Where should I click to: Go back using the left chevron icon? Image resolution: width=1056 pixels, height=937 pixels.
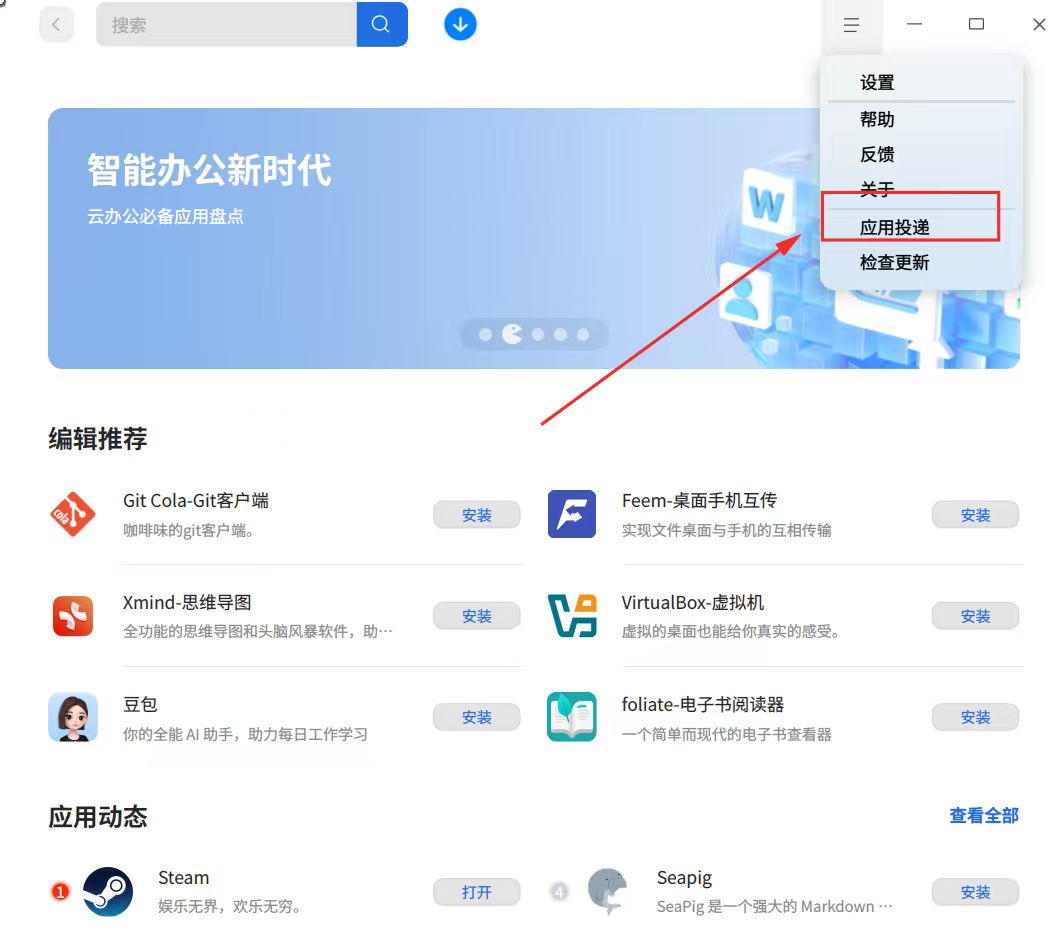[x=57, y=25]
